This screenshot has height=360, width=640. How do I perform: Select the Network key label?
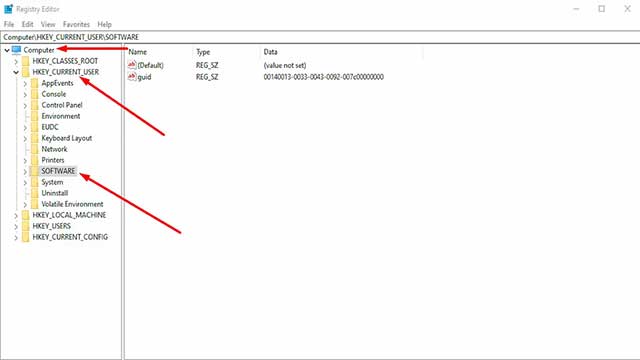[x=54, y=149]
